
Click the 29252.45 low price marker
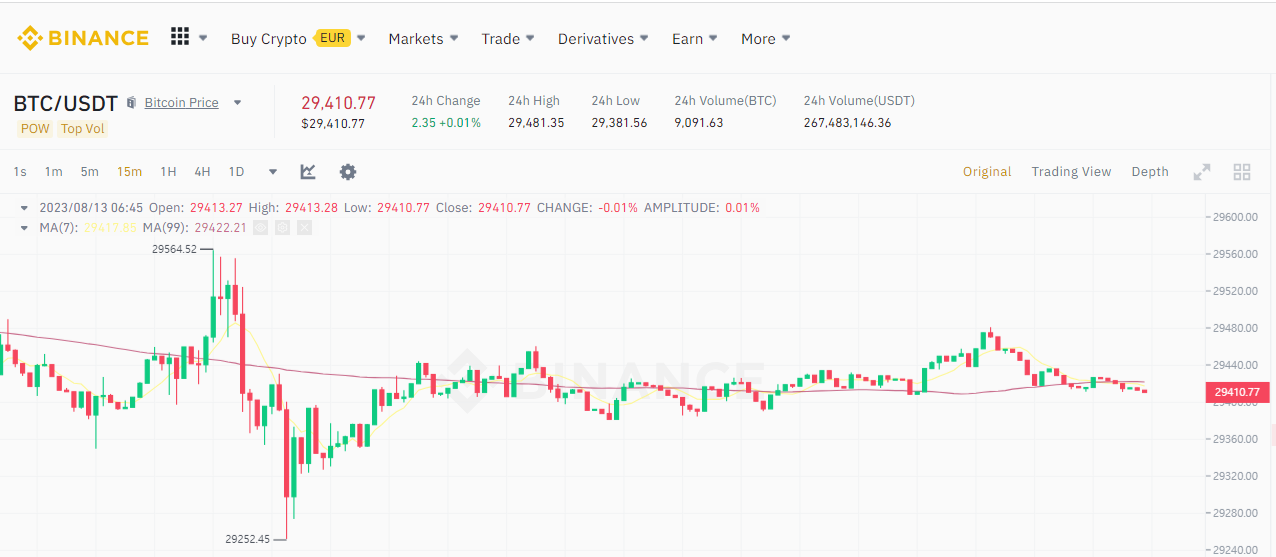coord(247,539)
